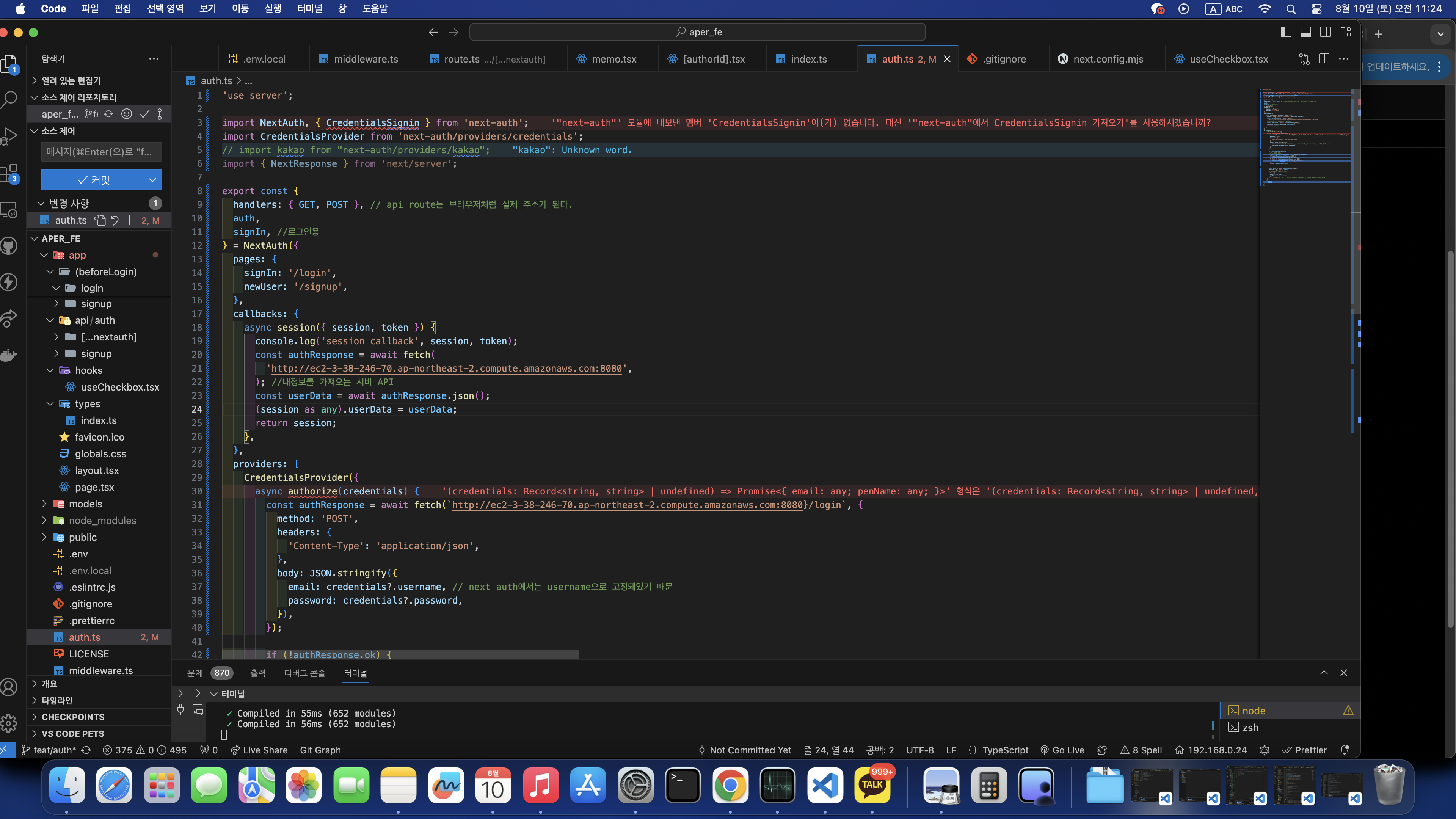Go back with editor navigation arrow
1456x819 pixels.
tap(433, 32)
